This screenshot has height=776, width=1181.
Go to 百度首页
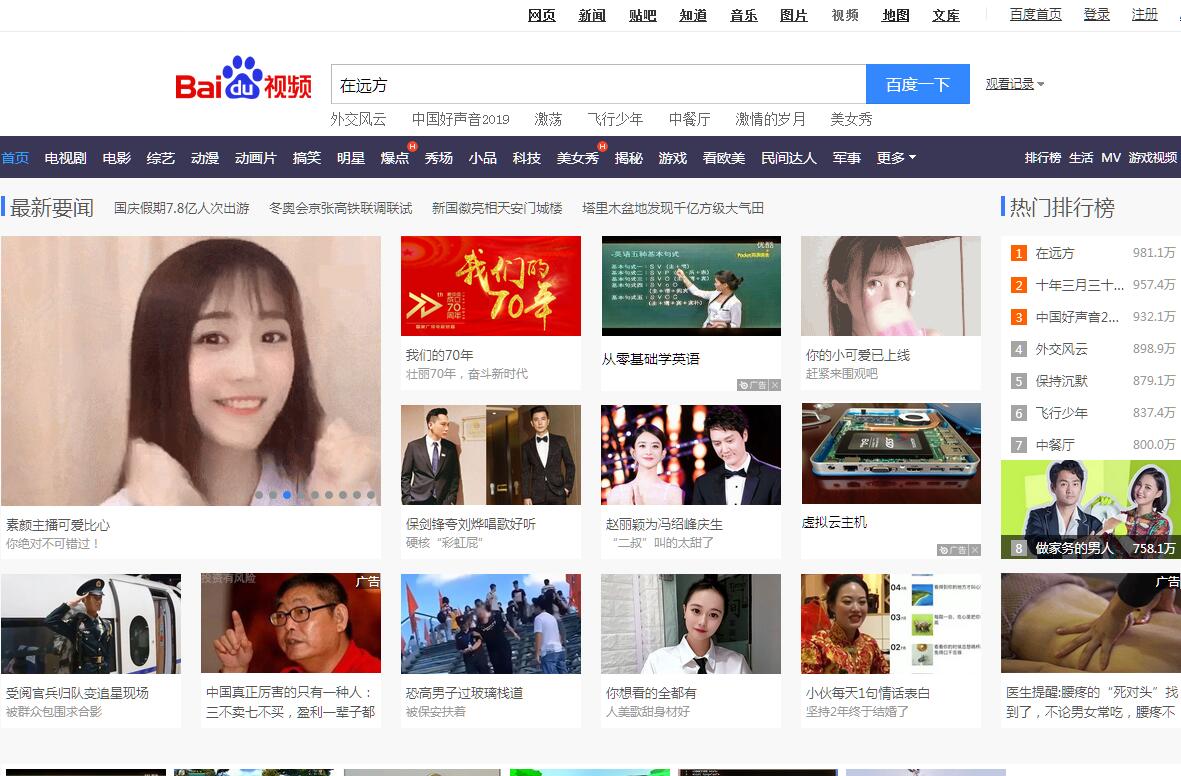click(1036, 14)
